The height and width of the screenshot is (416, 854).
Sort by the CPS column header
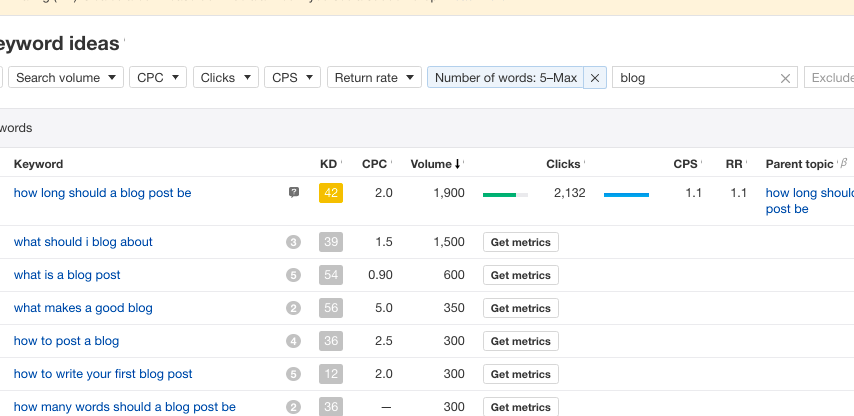(685, 164)
